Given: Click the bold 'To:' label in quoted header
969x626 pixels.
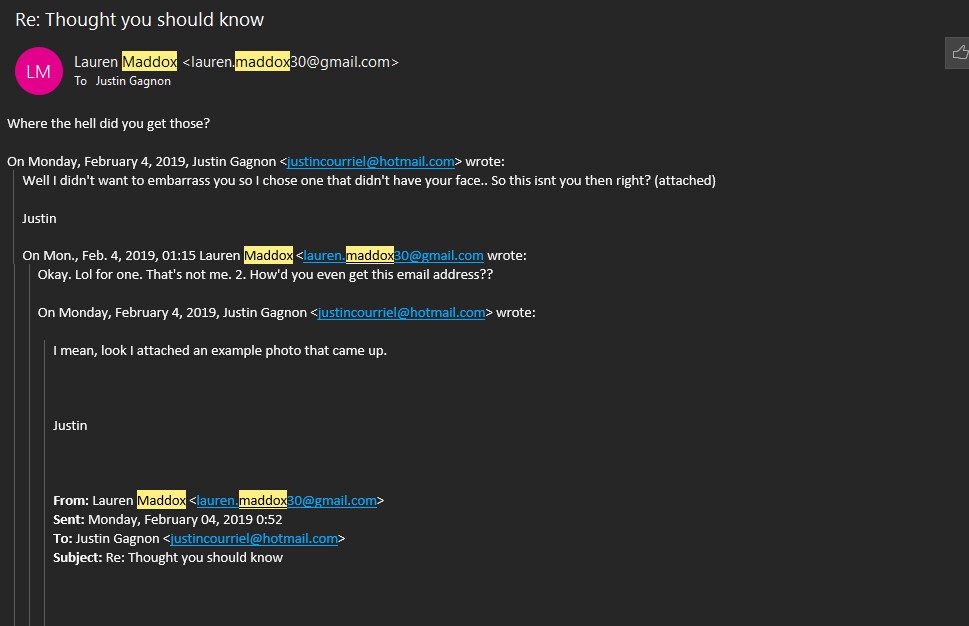Looking at the screenshot, I should 63,538.
